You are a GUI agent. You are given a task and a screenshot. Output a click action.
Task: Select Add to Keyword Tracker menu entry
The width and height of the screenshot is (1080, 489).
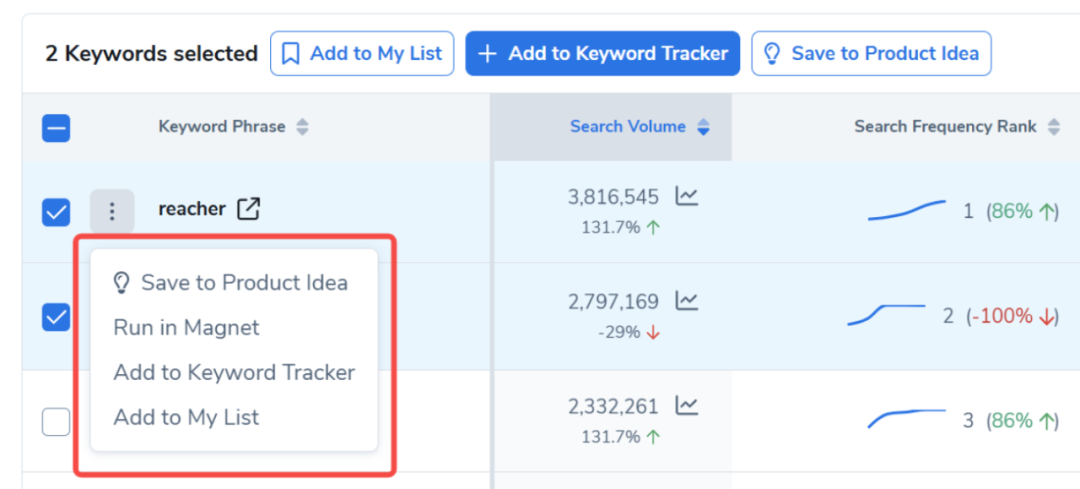click(234, 373)
